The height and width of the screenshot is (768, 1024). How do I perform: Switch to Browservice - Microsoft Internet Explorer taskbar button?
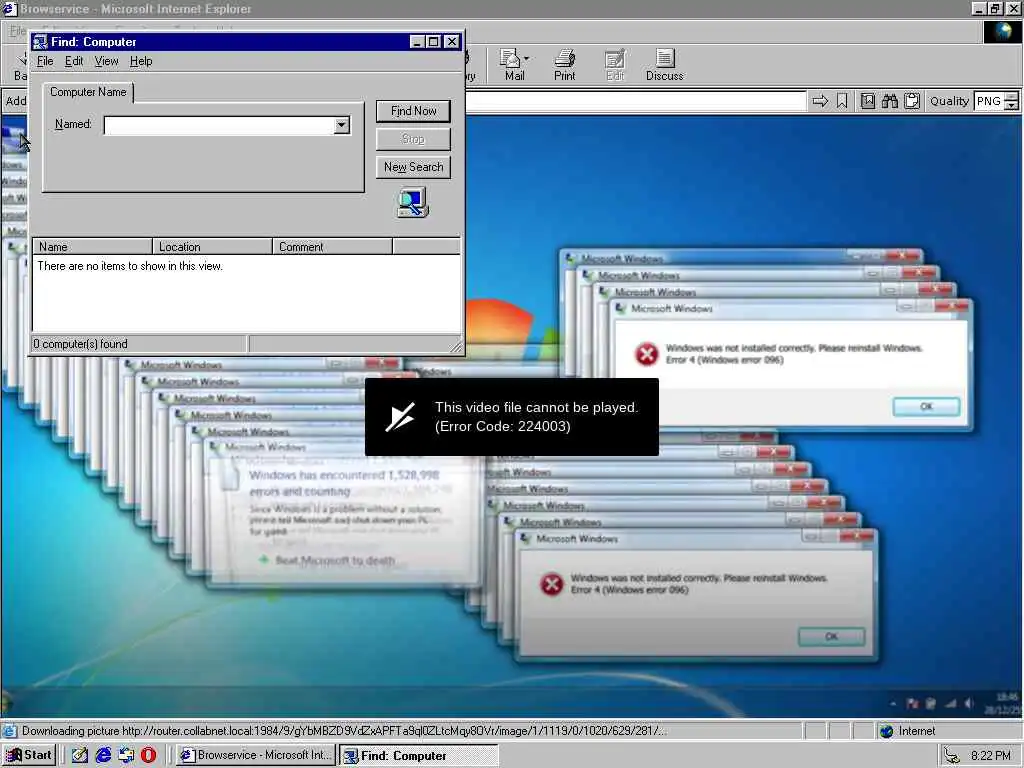pos(256,755)
